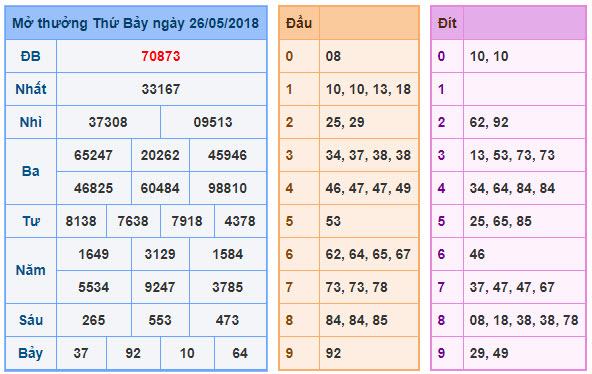Screen dimensions: 592x374
Task: Click the brown row label 7 in Đầu table
Action: tap(289, 287)
